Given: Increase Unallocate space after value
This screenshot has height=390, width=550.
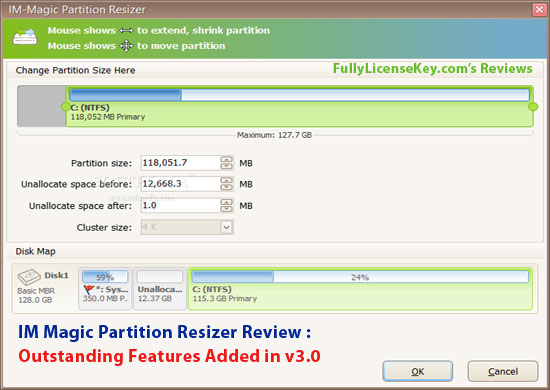Looking at the screenshot, I should point(227,202).
